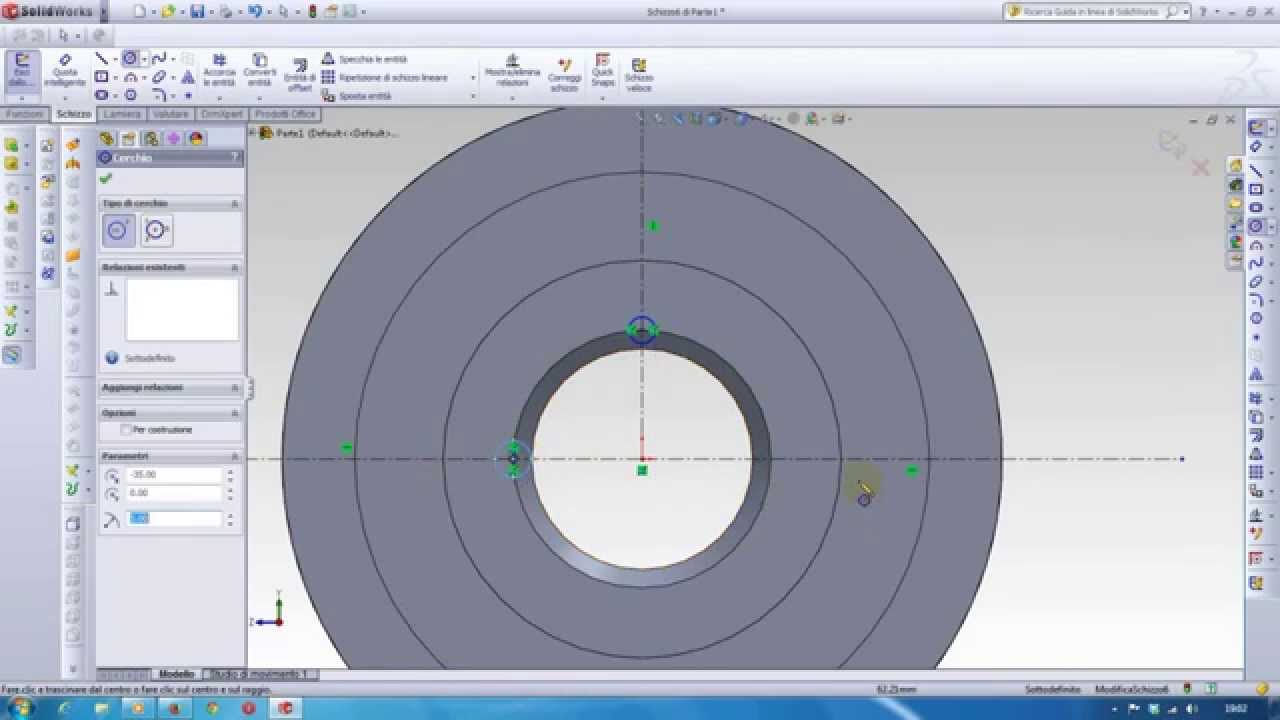1280x720 pixels.
Task: Open the Lamiera tab
Action: pos(122,114)
